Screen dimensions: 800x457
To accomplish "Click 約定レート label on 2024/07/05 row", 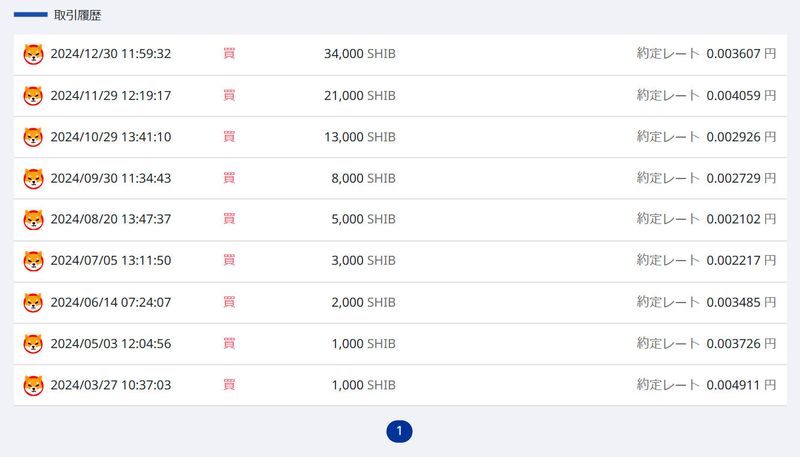I will pyautogui.click(x=668, y=261).
